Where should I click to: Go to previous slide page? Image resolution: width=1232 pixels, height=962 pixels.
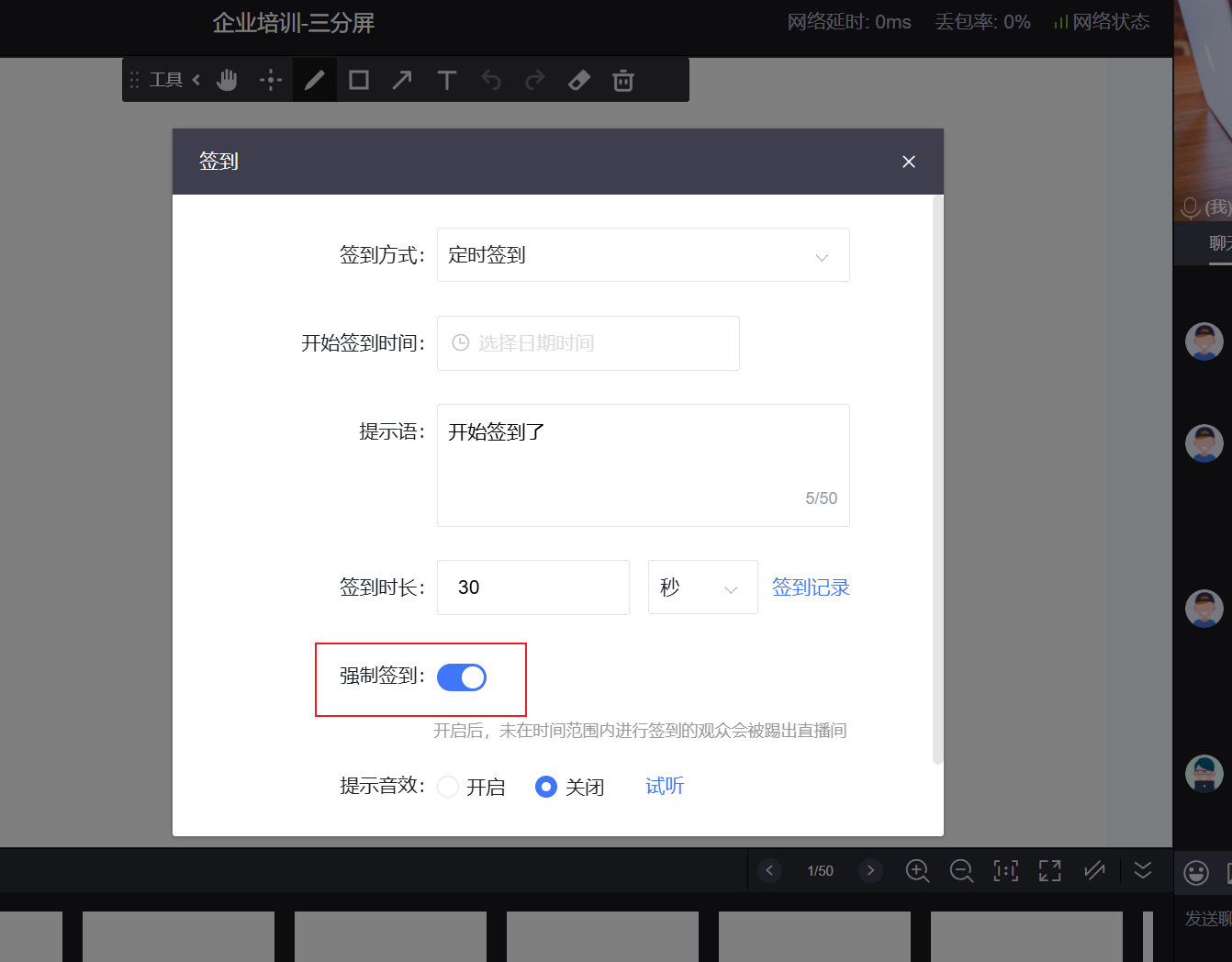pos(769,870)
